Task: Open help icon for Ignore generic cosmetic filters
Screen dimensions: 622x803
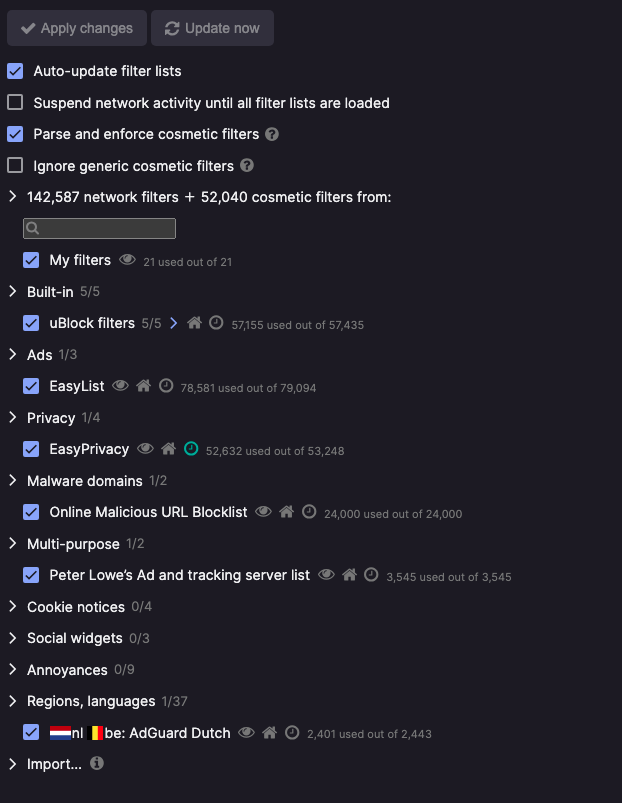Action: point(247,165)
